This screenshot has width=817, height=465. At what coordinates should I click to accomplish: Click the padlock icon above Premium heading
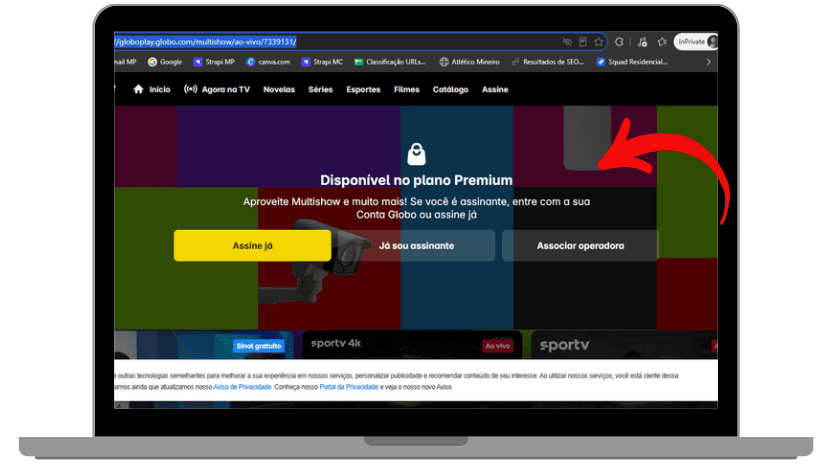[x=416, y=154]
